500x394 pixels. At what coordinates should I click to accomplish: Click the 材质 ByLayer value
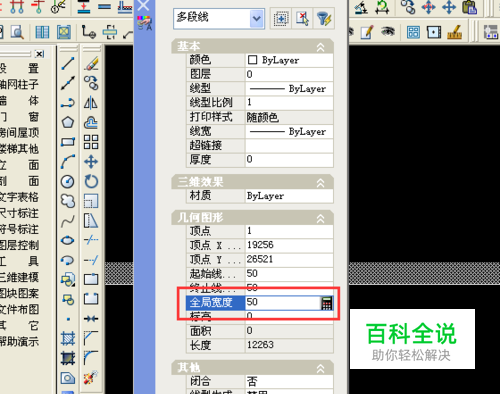pos(289,196)
